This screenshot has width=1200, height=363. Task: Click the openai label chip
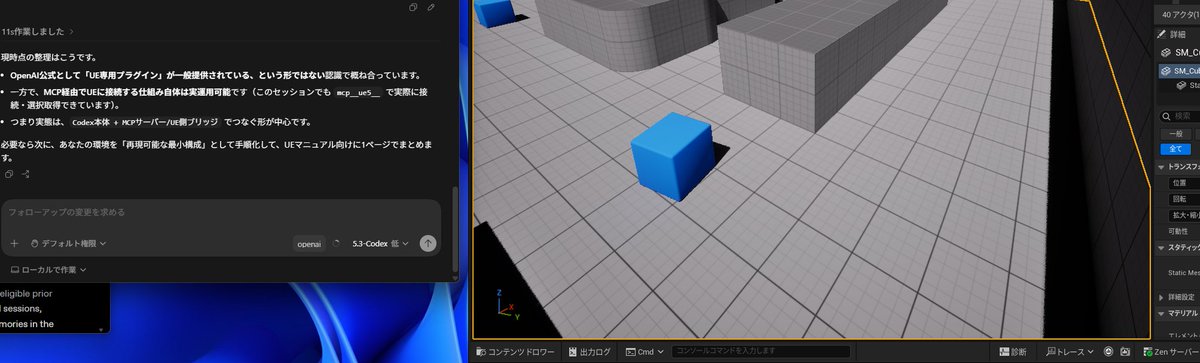coord(310,243)
